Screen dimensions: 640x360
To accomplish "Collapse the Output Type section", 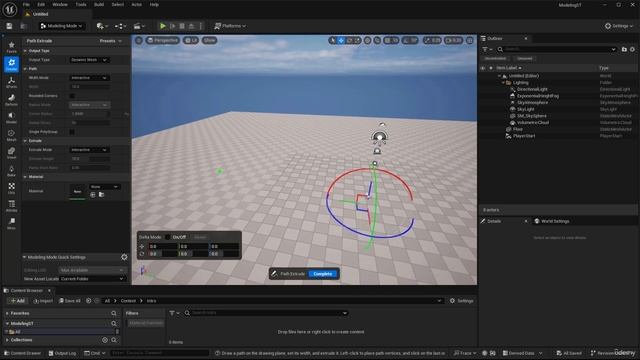I will click(x=25, y=51).
